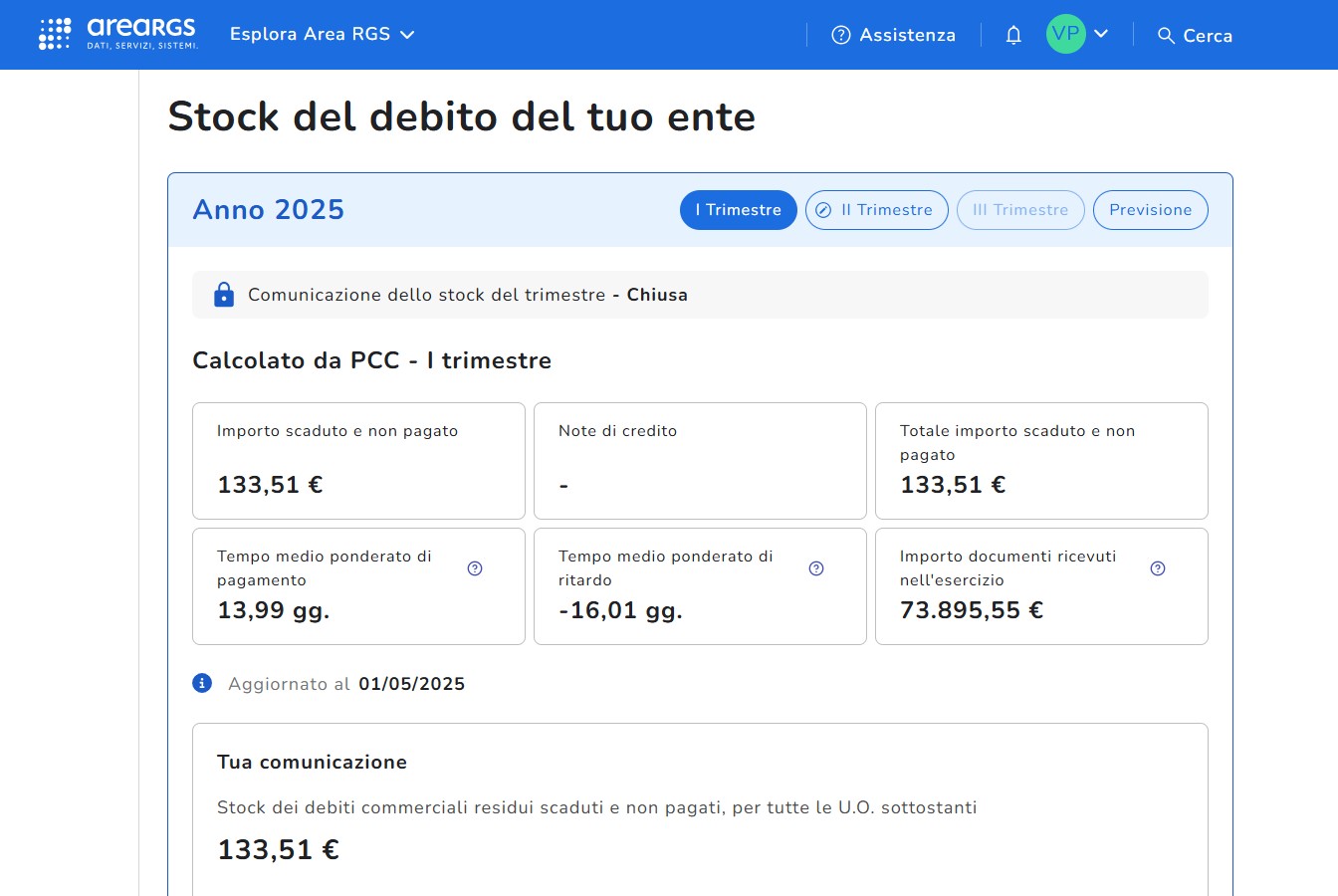
Task: Click the areaRGS logo icon
Action: (55, 34)
